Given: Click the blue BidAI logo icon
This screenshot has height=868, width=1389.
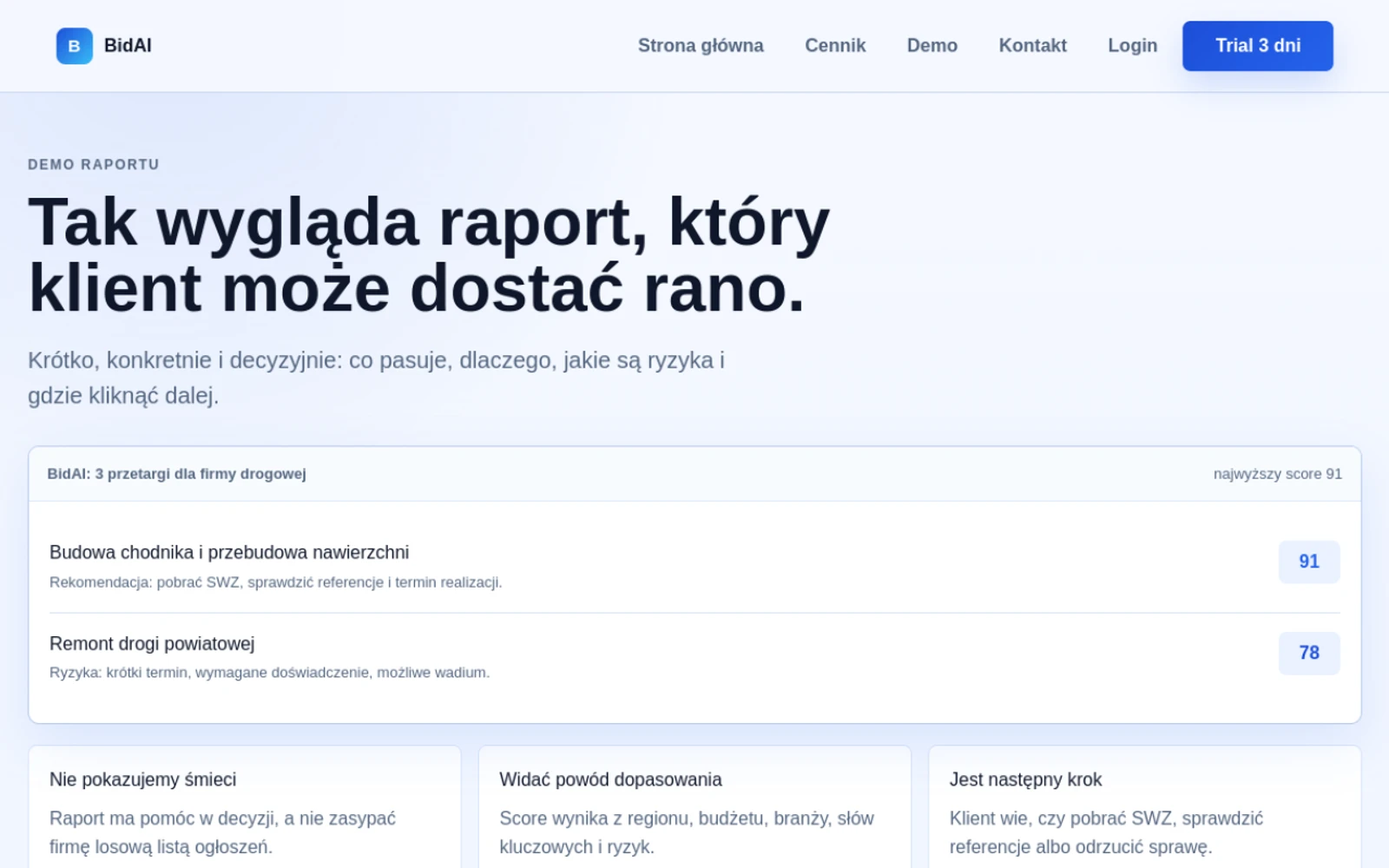Looking at the screenshot, I should point(75,46).
